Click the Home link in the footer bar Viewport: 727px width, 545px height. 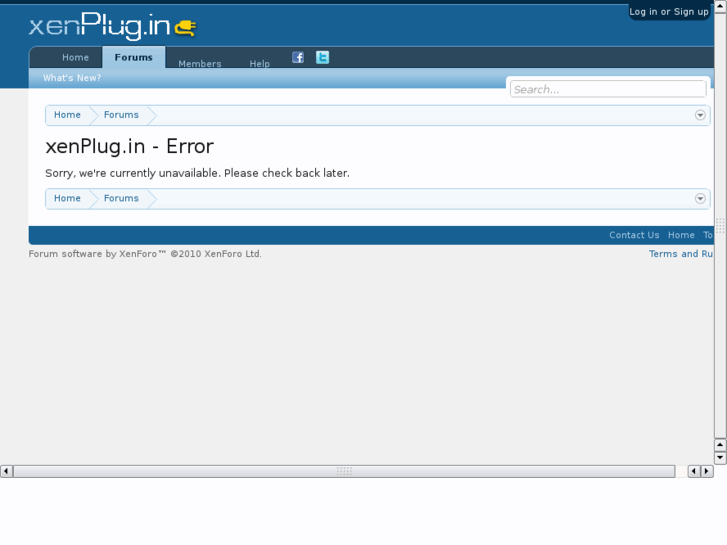pos(681,235)
